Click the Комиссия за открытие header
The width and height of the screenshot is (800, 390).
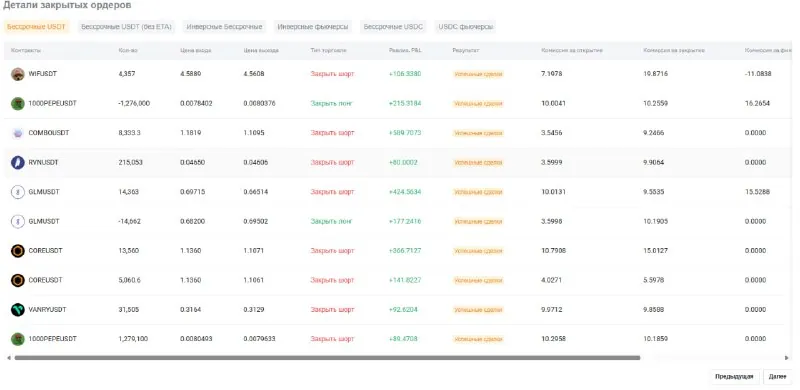pos(572,51)
